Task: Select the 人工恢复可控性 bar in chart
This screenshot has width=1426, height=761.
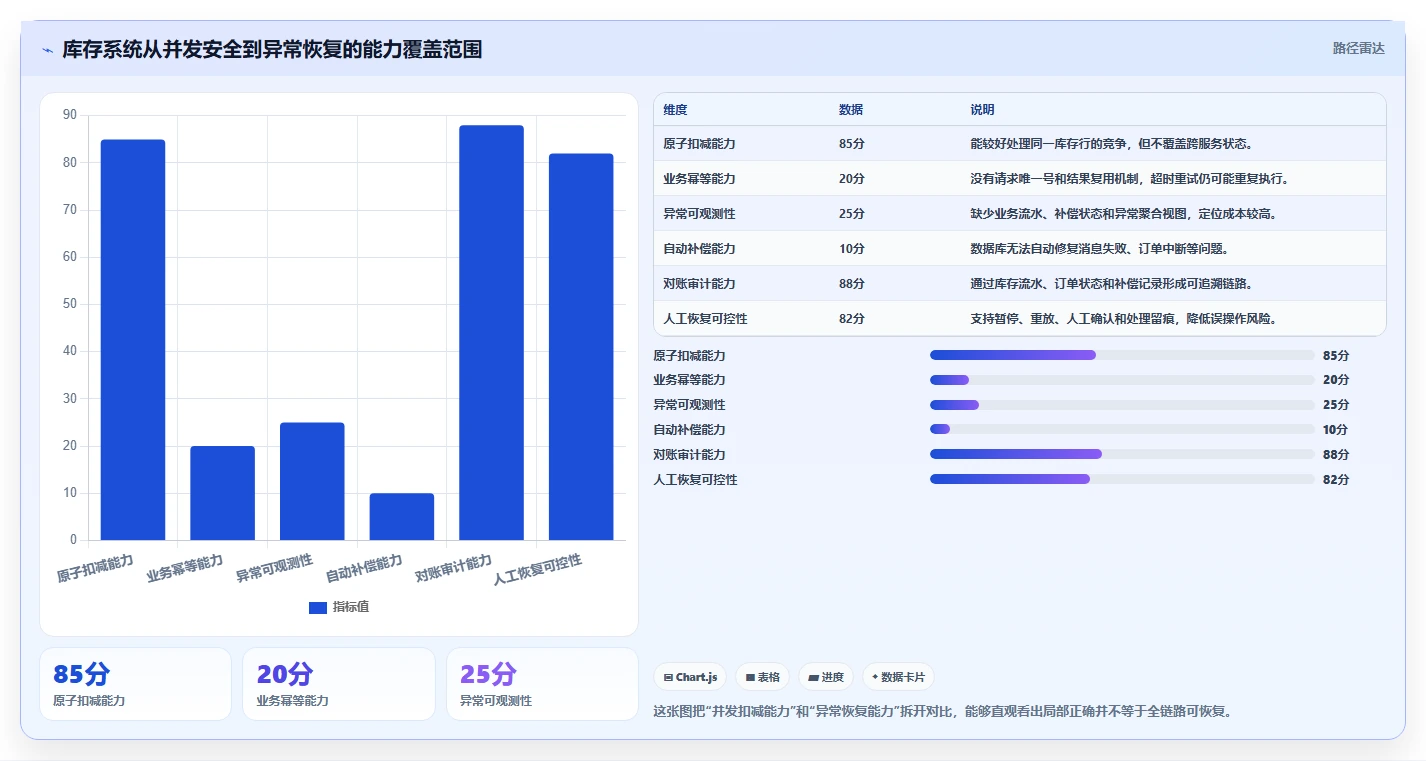Action: pyautogui.click(x=581, y=347)
